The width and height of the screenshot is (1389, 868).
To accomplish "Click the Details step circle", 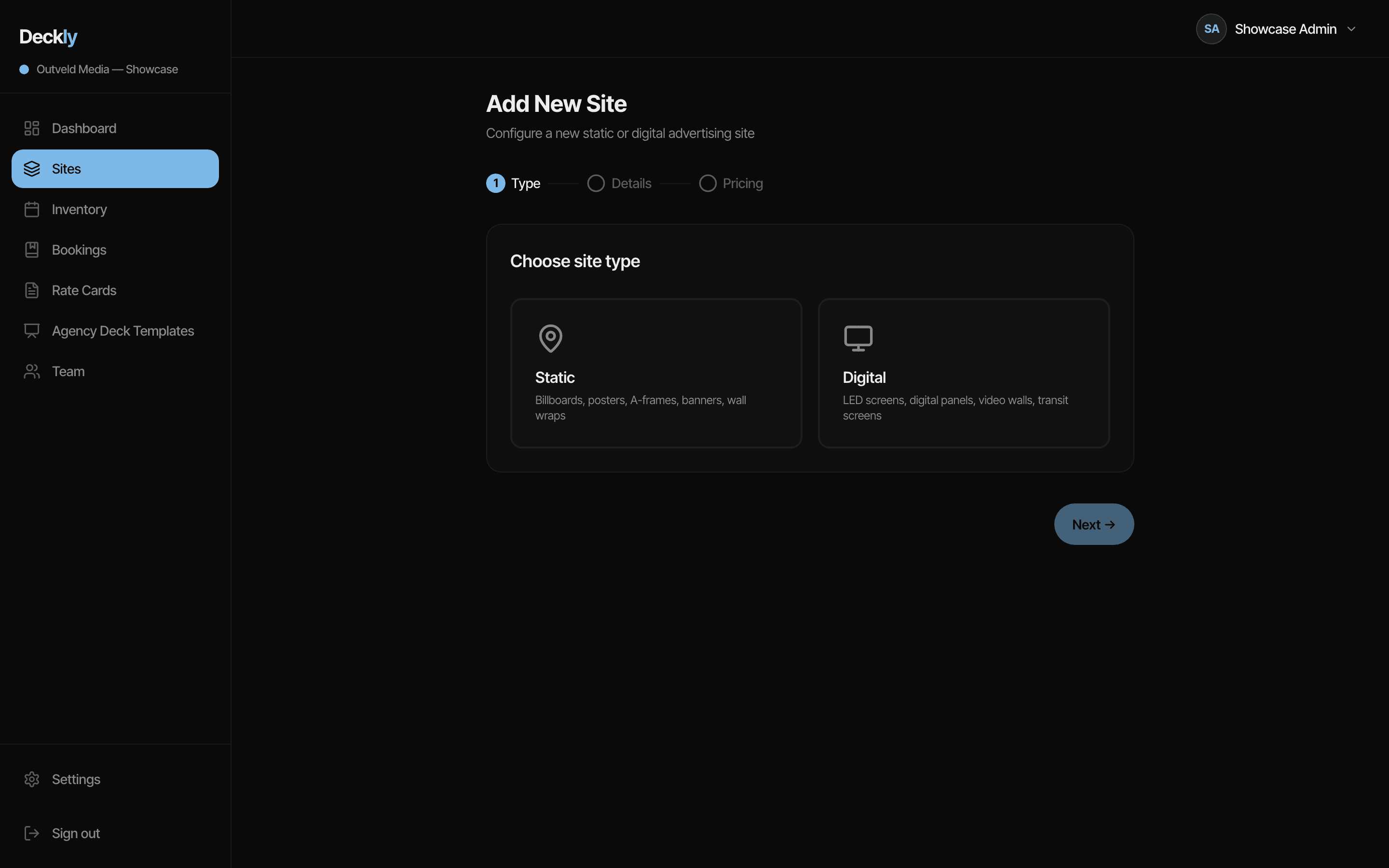I will [x=596, y=183].
